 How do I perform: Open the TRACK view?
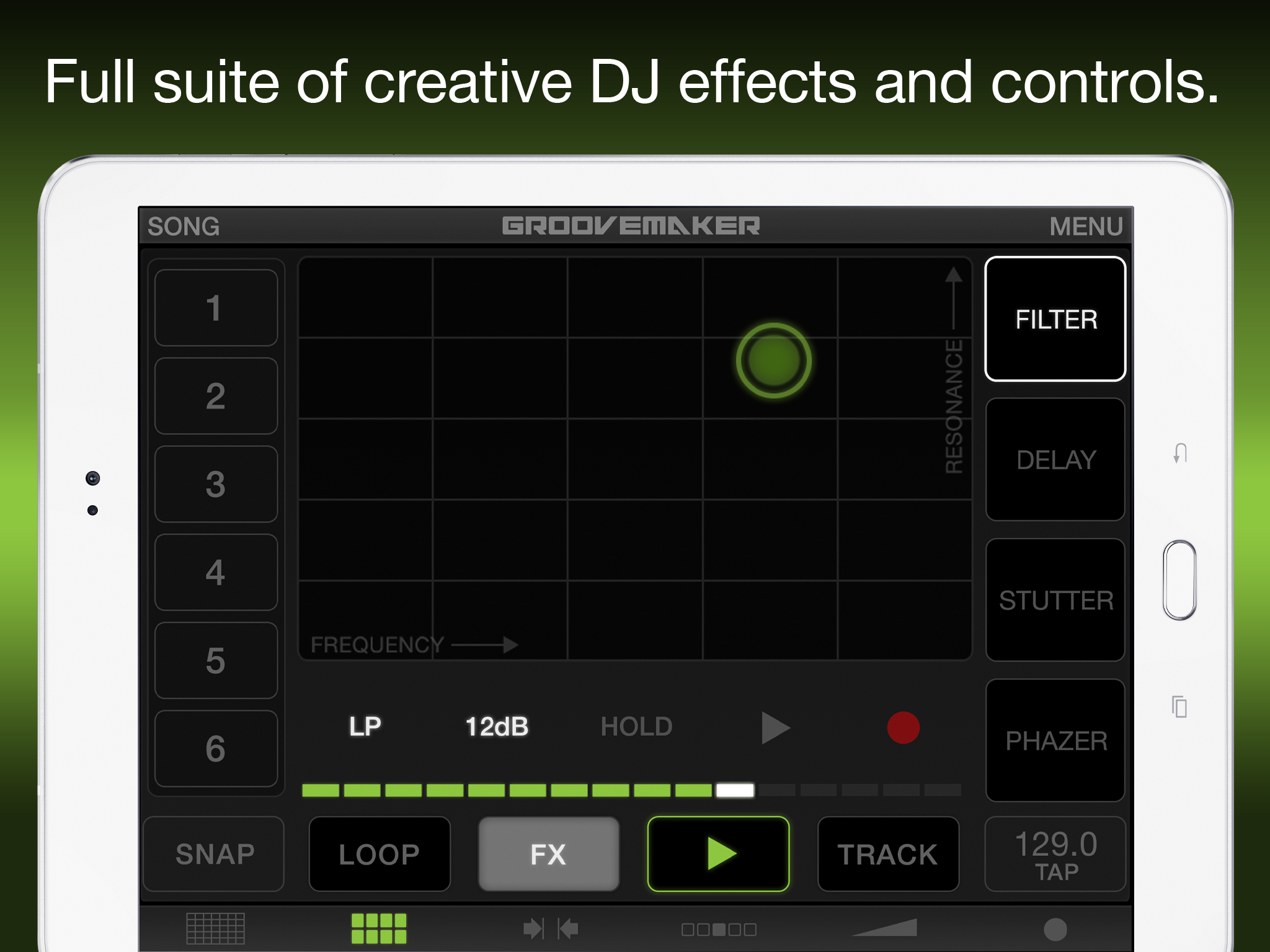point(888,854)
